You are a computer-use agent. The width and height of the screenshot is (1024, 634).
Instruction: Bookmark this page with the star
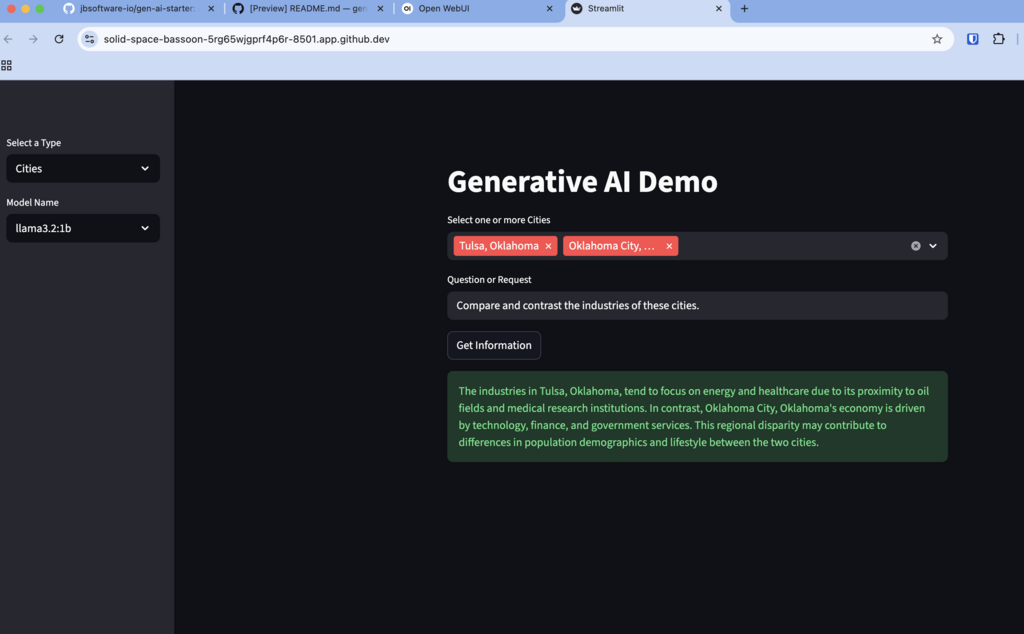[937, 39]
